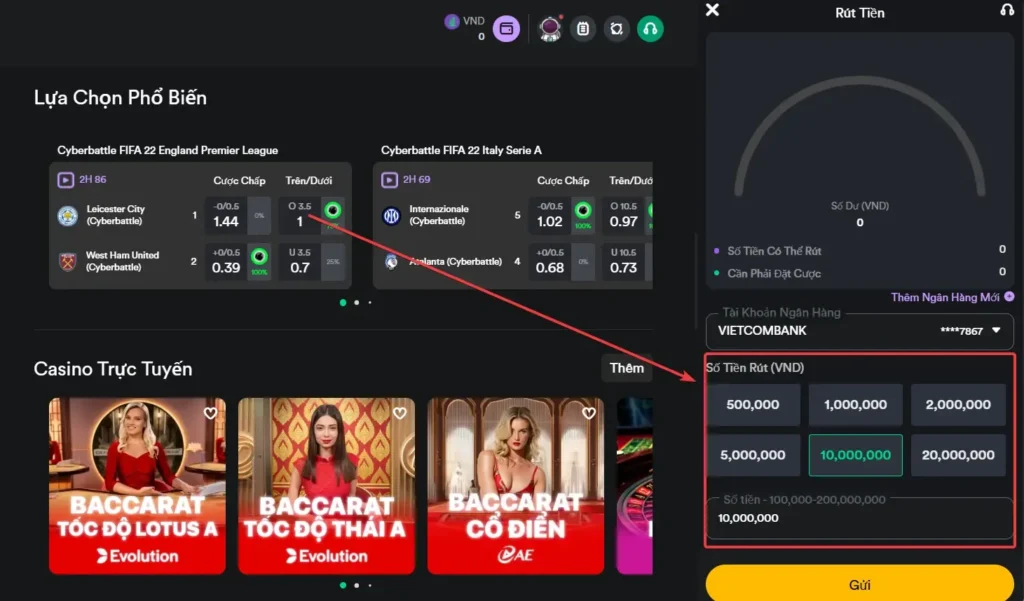The height and width of the screenshot is (601, 1024).
Task: Click Thêm button next to Casino Trực Tuyến
Action: point(626,368)
